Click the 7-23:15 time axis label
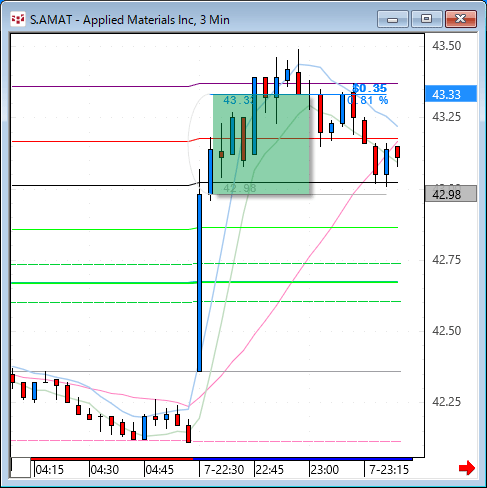 pyautogui.click(x=389, y=470)
